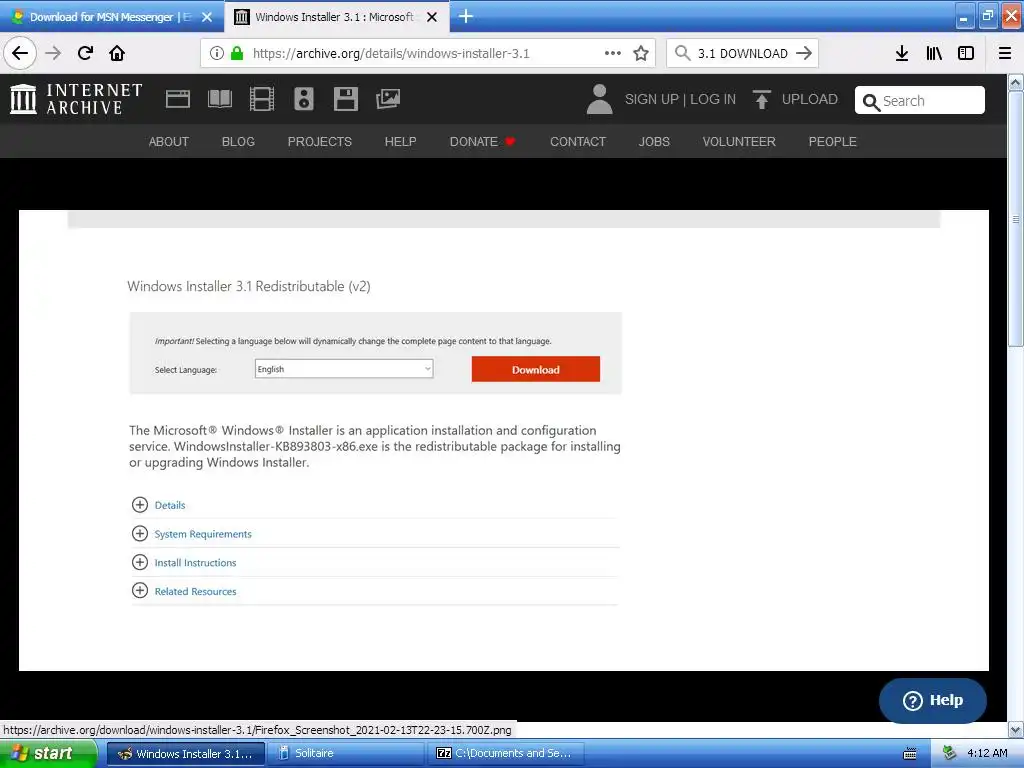The height and width of the screenshot is (768, 1024).
Task: Click the browser forward arrow
Action: pos(53,53)
